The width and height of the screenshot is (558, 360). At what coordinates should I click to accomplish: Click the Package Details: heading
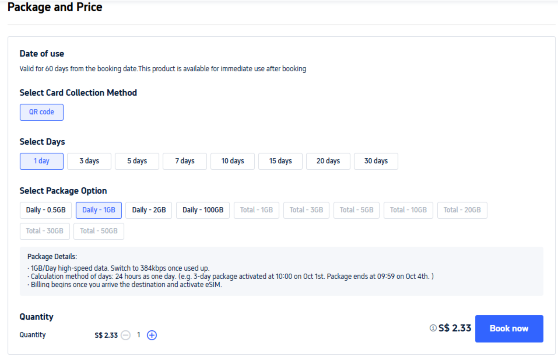click(52, 256)
